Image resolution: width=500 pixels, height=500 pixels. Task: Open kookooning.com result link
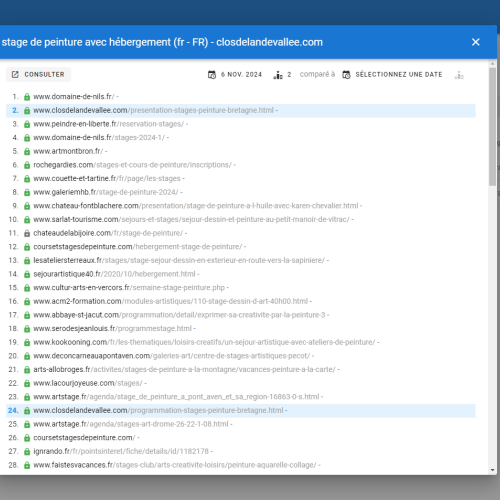(204, 342)
